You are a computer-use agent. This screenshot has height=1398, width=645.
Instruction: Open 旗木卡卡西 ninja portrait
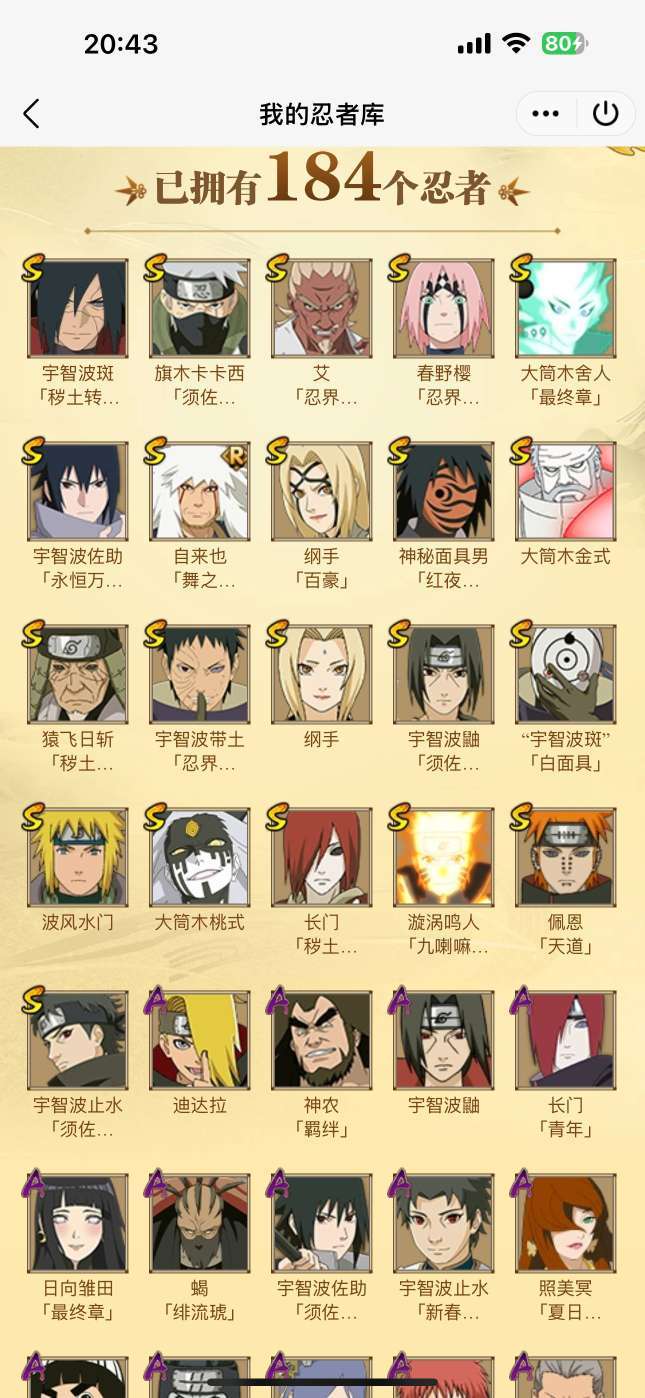pos(200,308)
